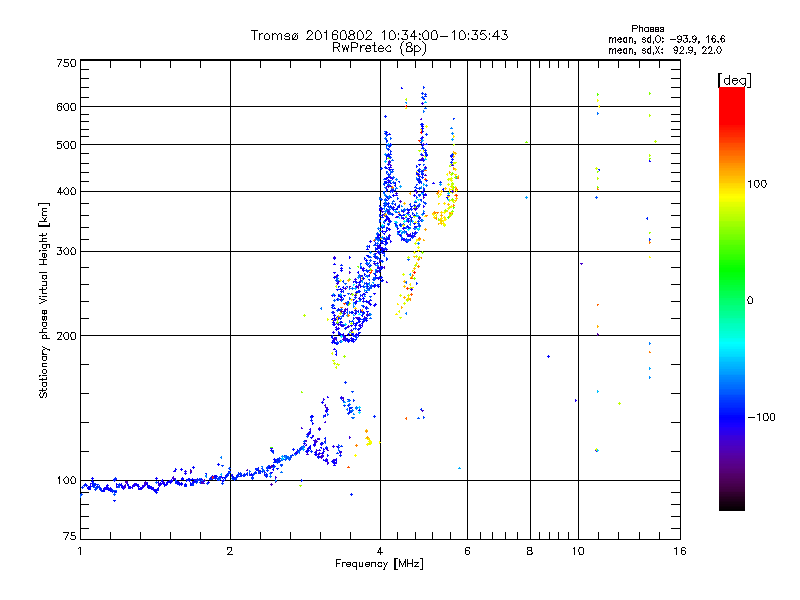
Task: Click the "mean, sd,X: 92.9, 22.0" line
Action: point(665,50)
